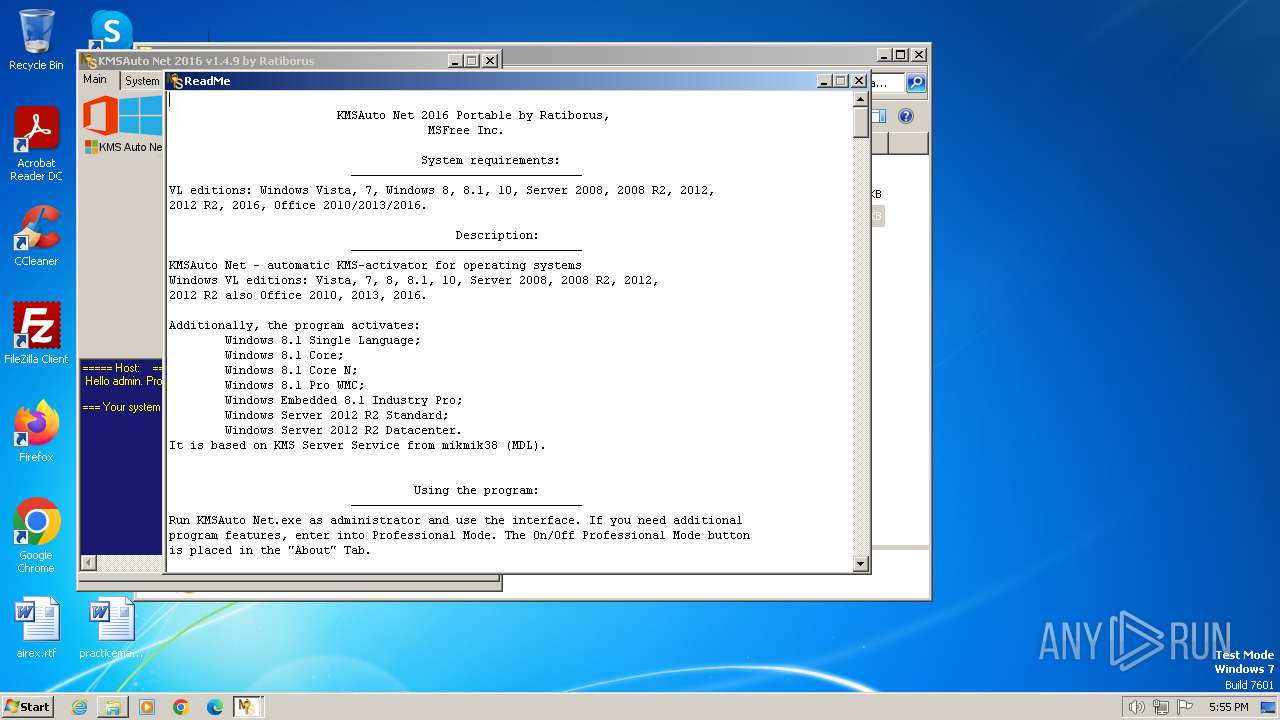The image size is (1280, 720).
Task: Click the ReadMe window title icon
Action: [x=176, y=81]
